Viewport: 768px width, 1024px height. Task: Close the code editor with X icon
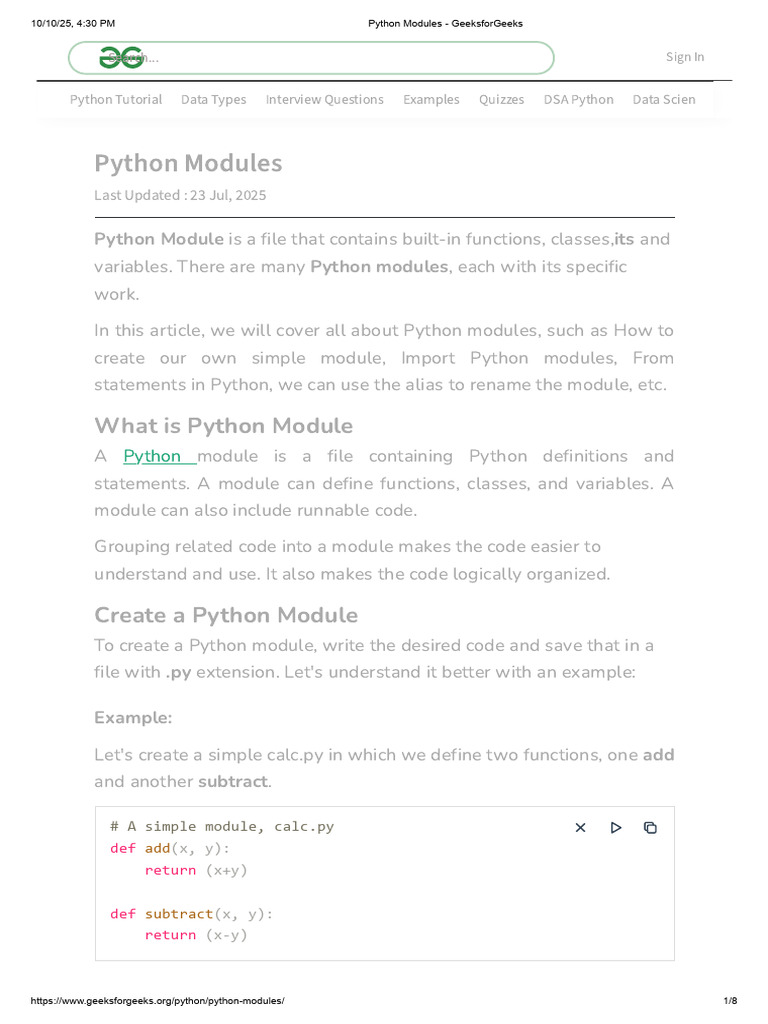(580, 827)
